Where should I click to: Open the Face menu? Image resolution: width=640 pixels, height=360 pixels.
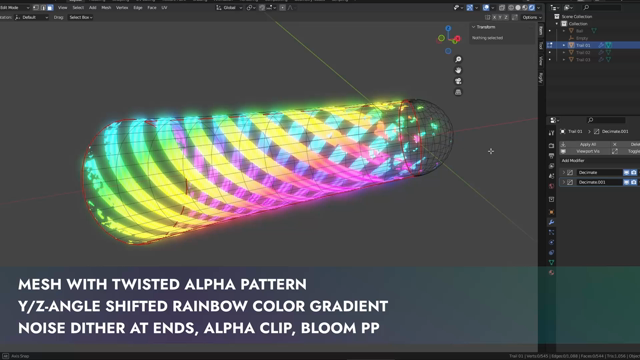tap(152, 8)
